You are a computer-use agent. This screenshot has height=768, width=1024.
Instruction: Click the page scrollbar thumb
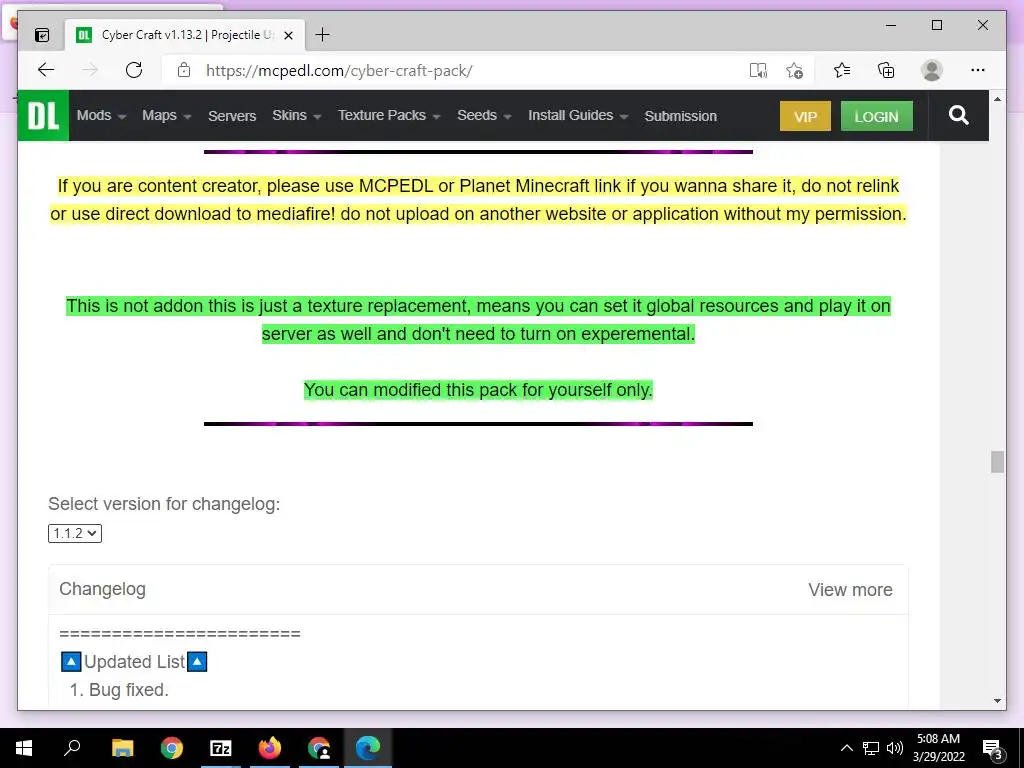tap(997, 462)
